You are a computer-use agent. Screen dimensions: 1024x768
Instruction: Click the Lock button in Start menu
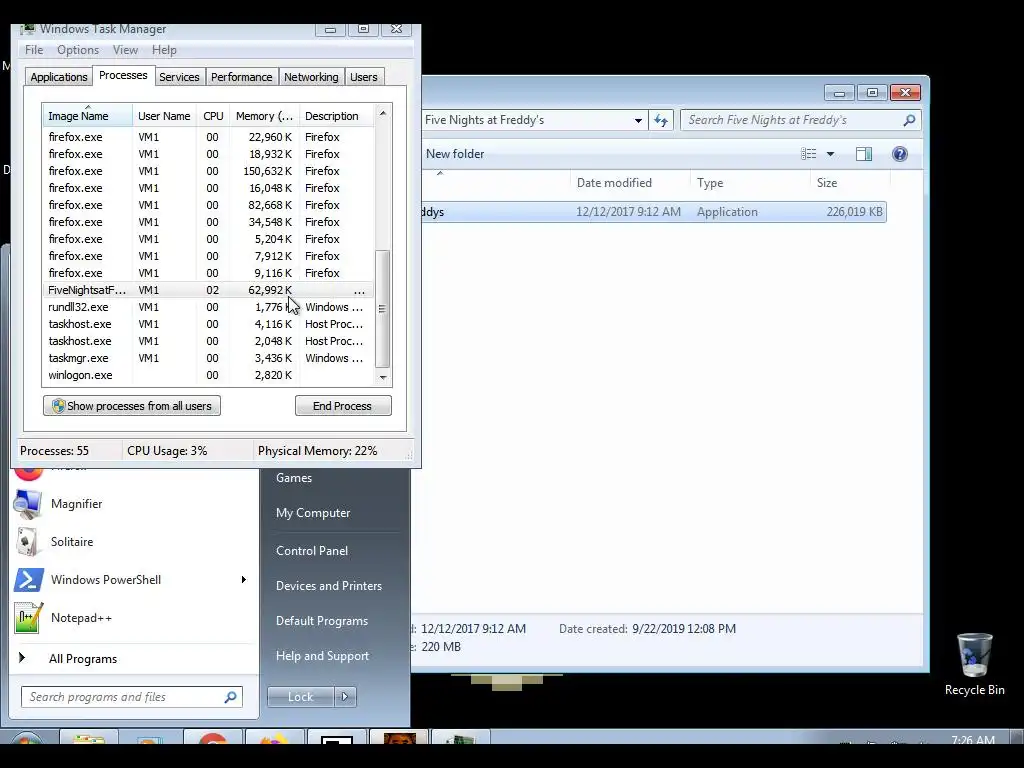click(300, 697)
